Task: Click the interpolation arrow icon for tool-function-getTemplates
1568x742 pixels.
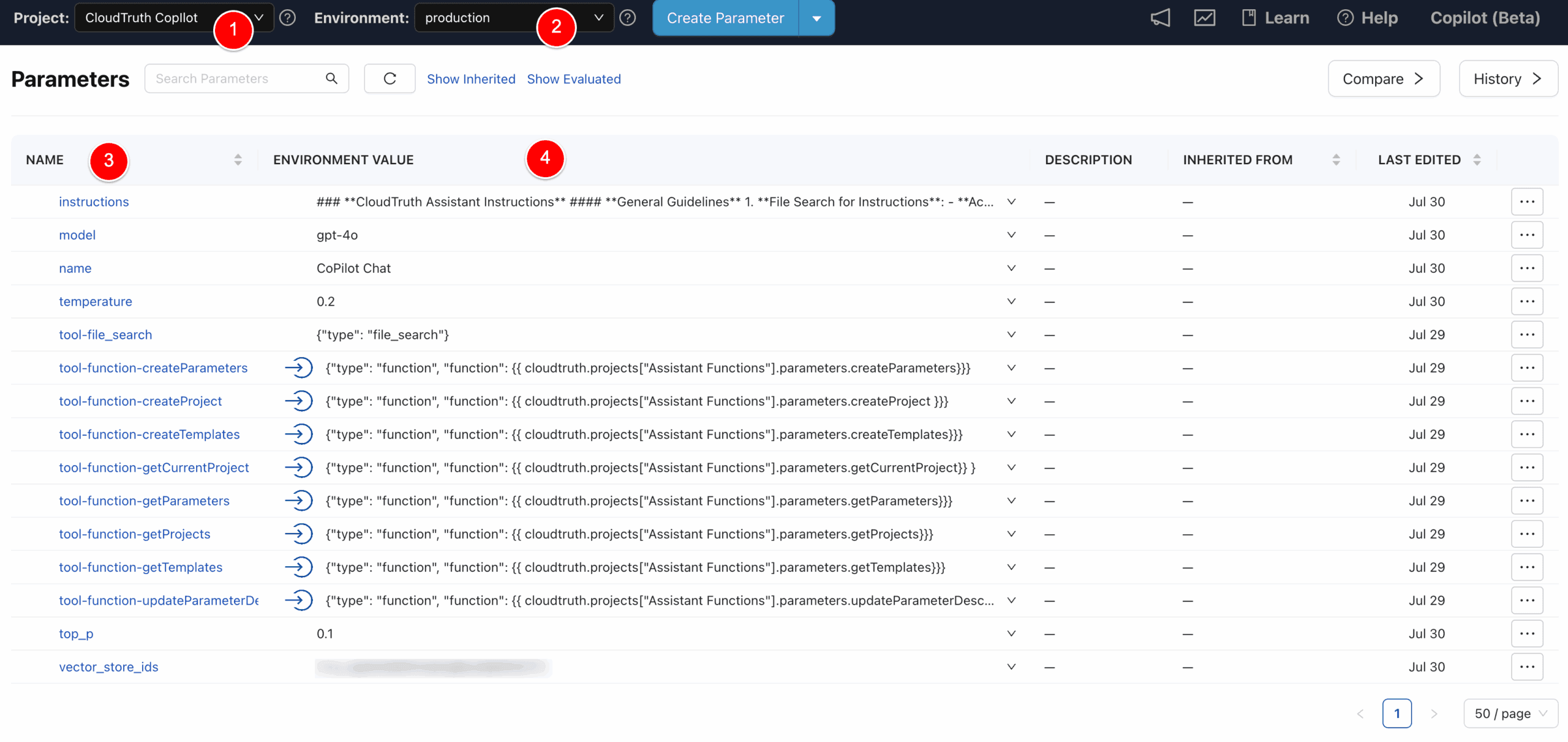Action: [299, 567]
